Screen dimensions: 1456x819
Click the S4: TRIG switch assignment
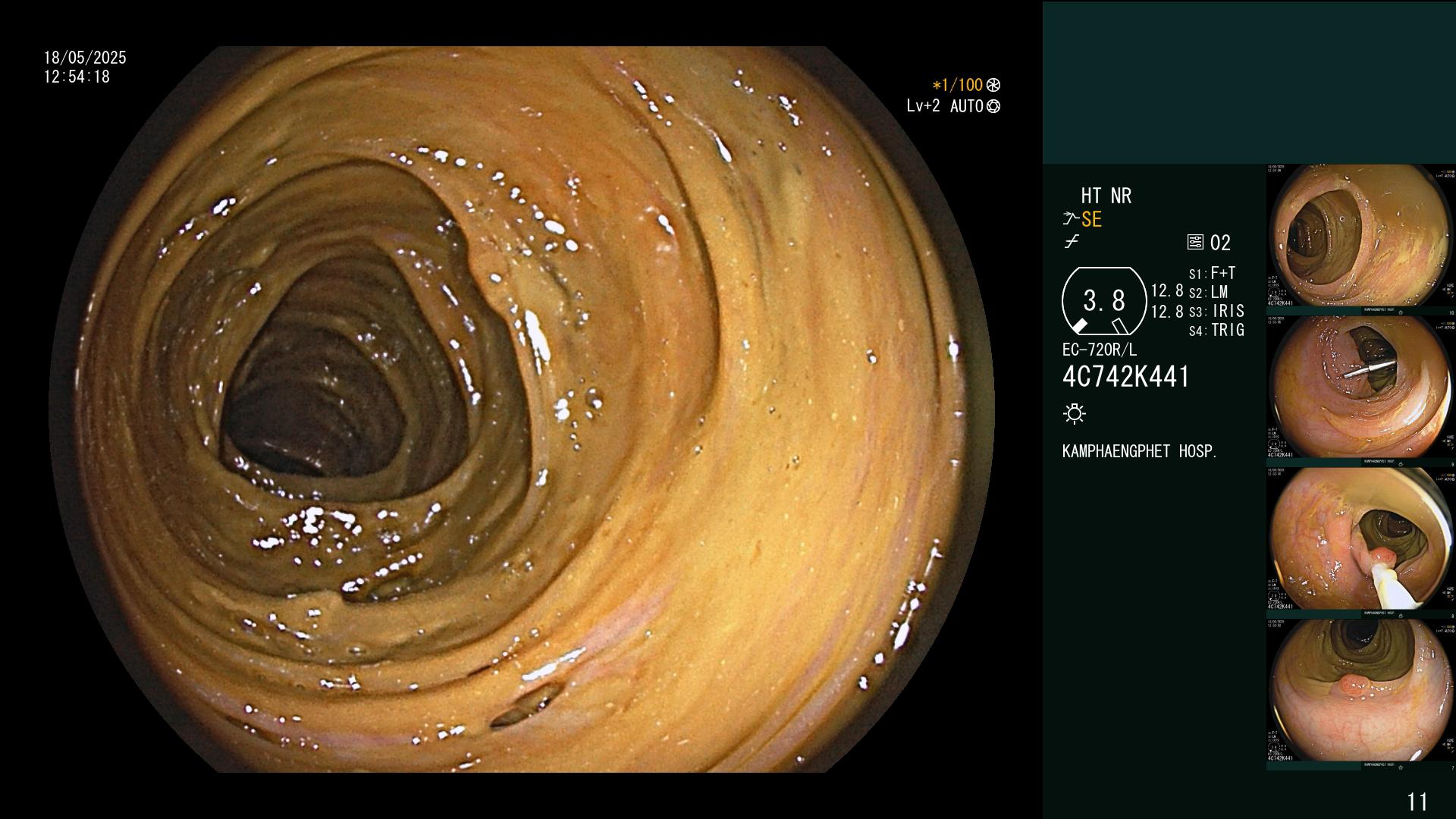click(1216, 330)
